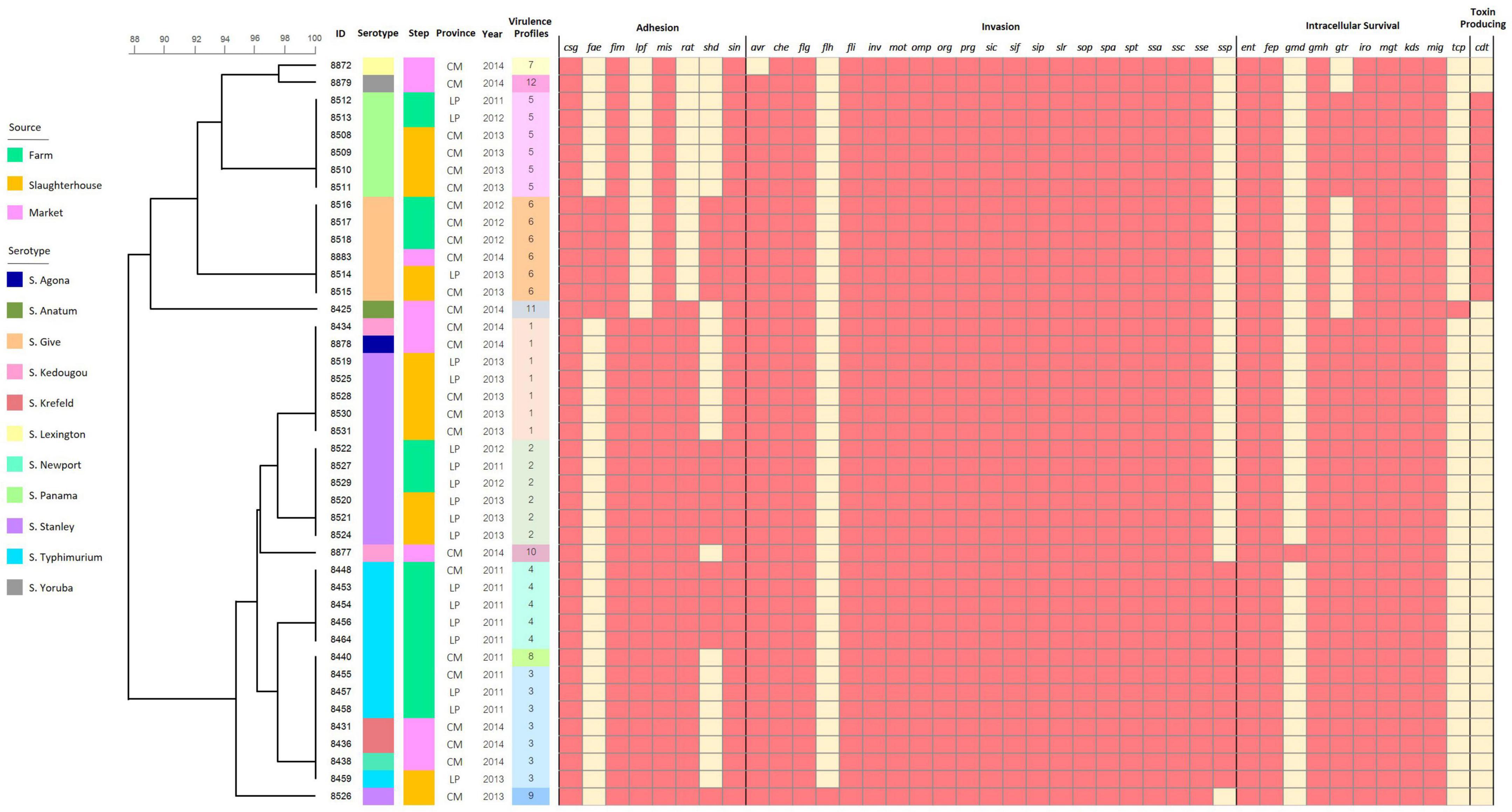
Task: Click the cdt gene column label
Action: pos(1482,48)
